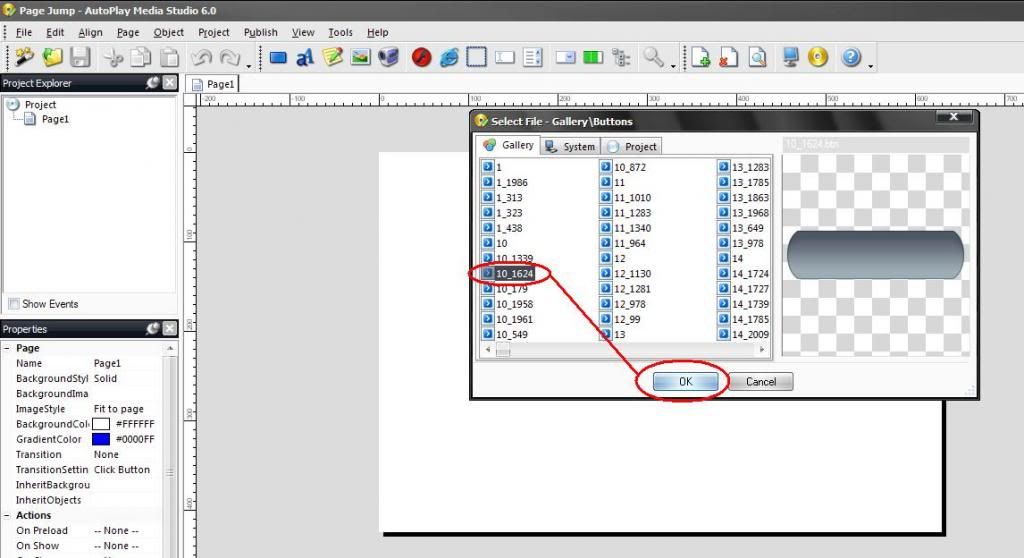Select the 10_1624 button file
Viewport: 1024px width, 558px height.
click(x=514, y=273)
